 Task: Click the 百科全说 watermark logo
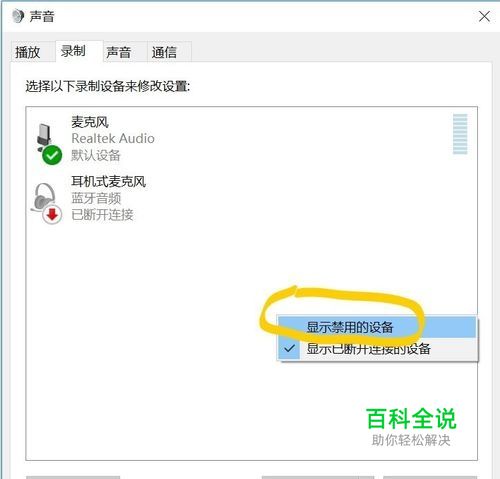[x=411, y=418]
